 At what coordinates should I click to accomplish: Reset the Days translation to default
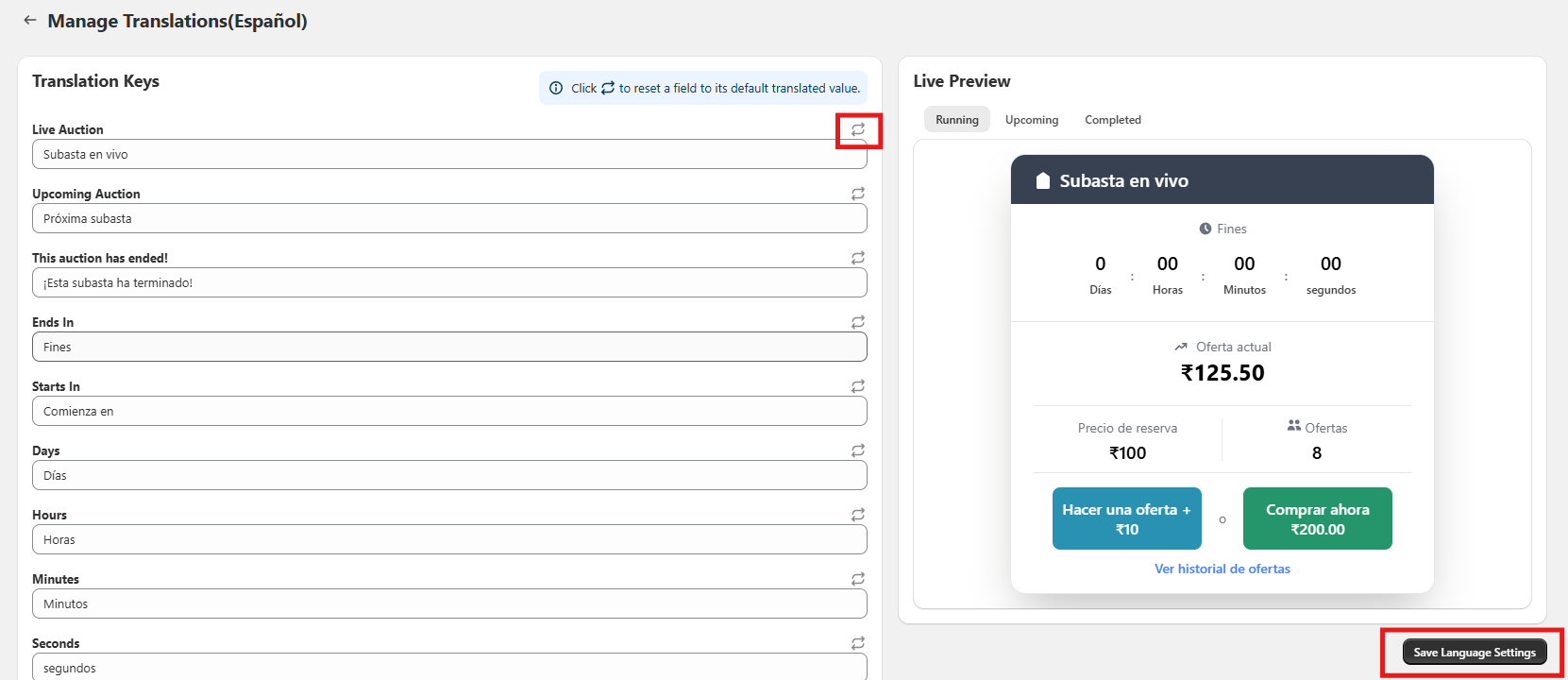click(x=857, y=450)
